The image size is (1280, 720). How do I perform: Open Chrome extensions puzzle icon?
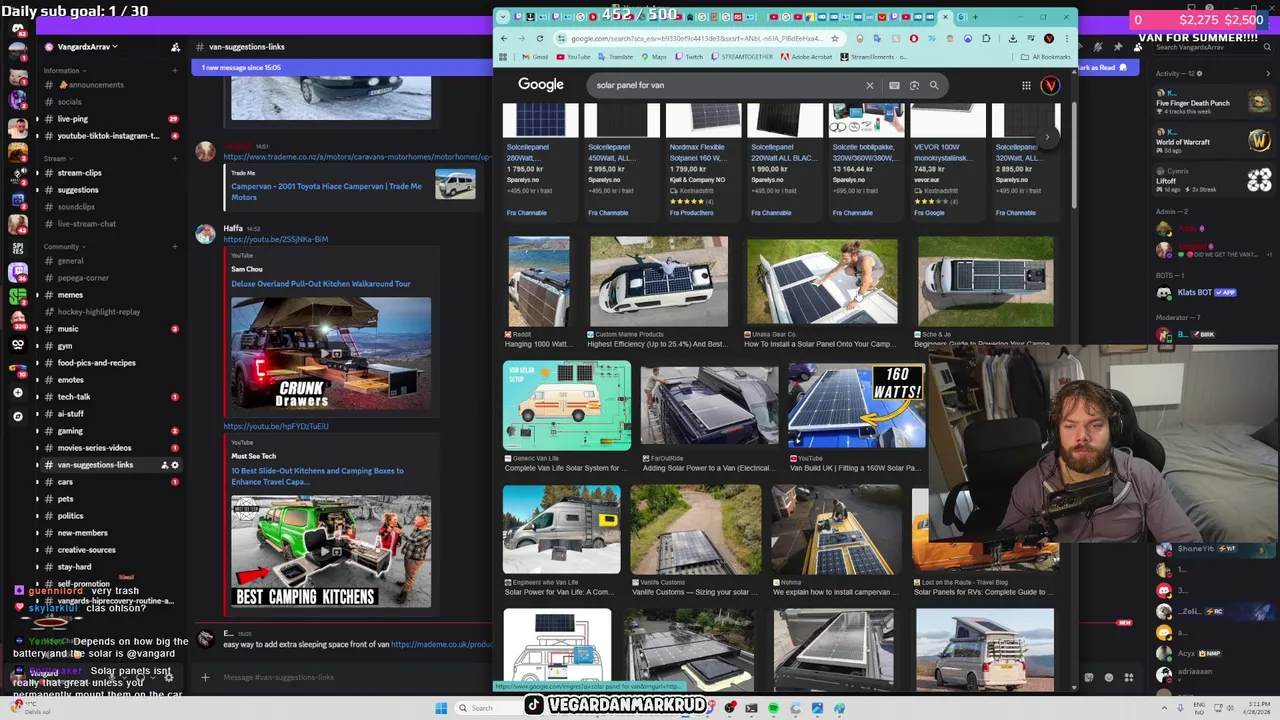[987, 38]
